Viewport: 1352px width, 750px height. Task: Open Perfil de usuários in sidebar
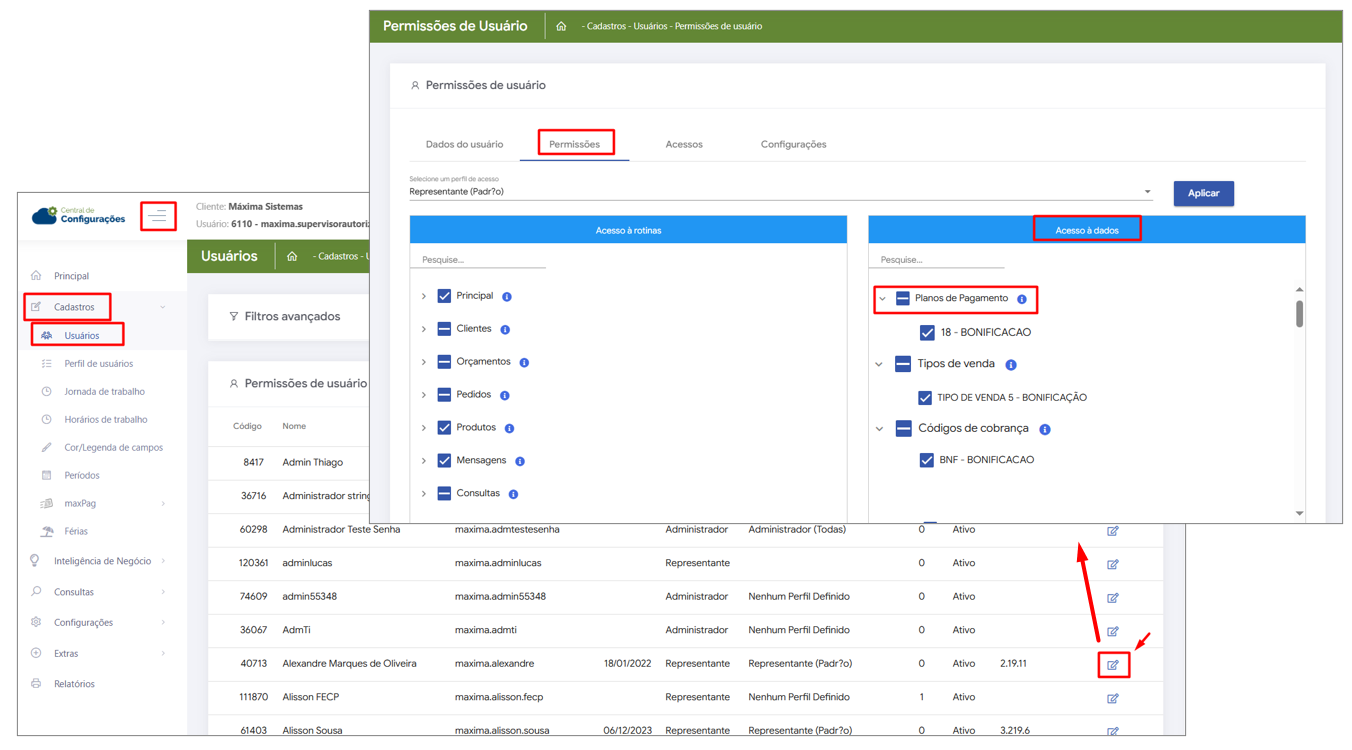pos(98,364)
